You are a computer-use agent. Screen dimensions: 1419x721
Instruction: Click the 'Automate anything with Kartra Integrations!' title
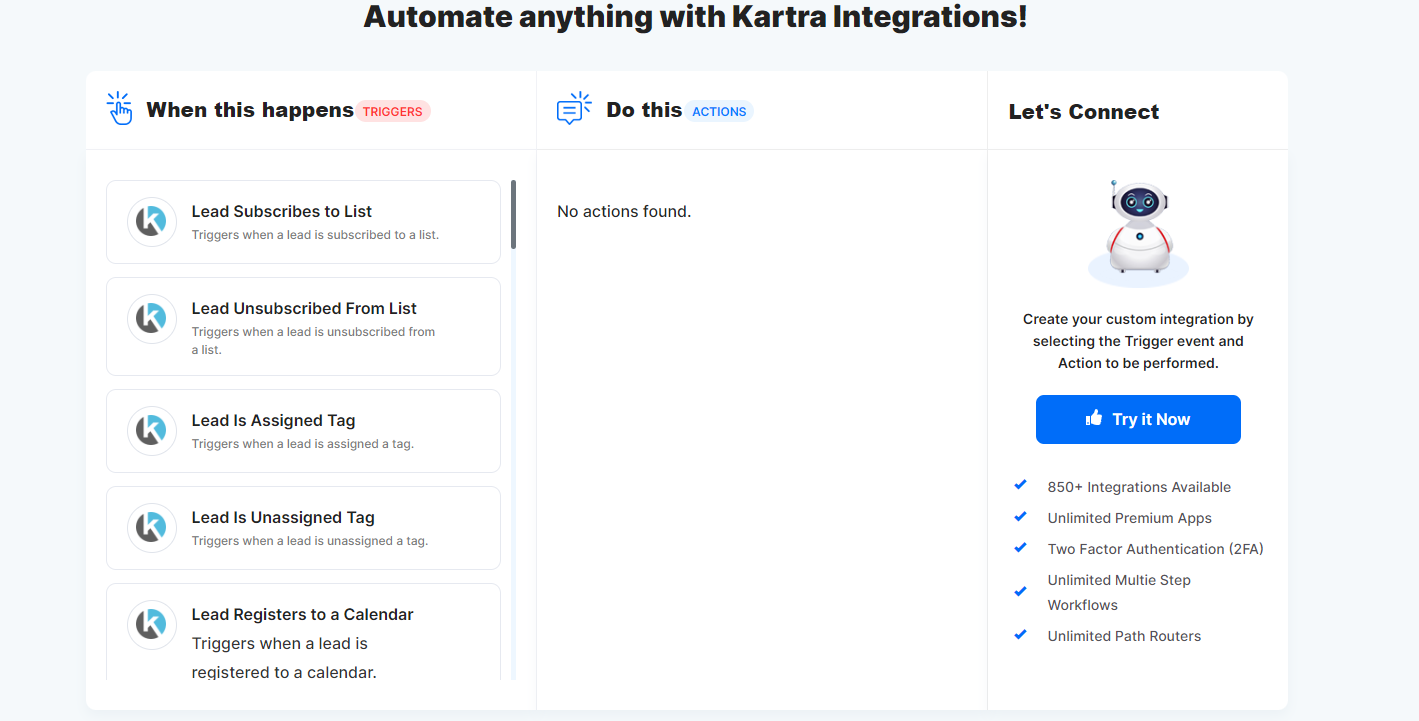[x=695, y=16]
